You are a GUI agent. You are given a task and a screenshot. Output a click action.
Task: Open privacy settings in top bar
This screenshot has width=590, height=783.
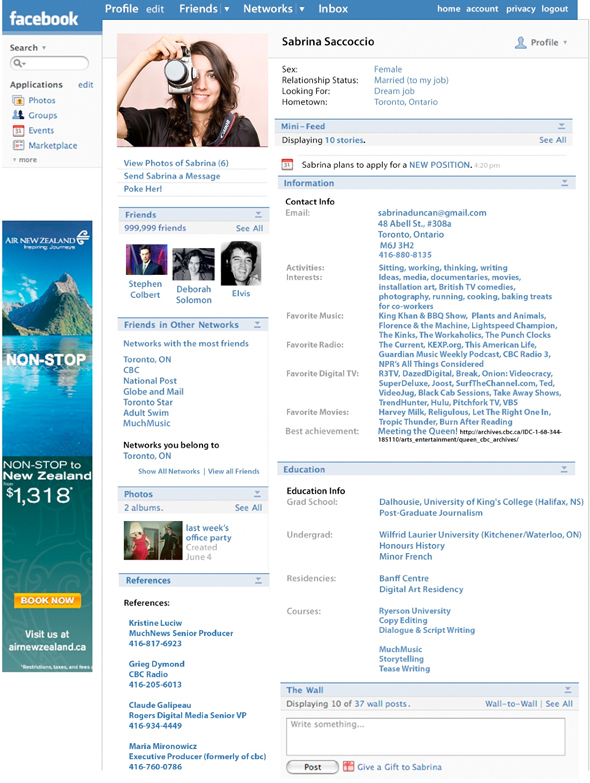[x=521, y=9]
